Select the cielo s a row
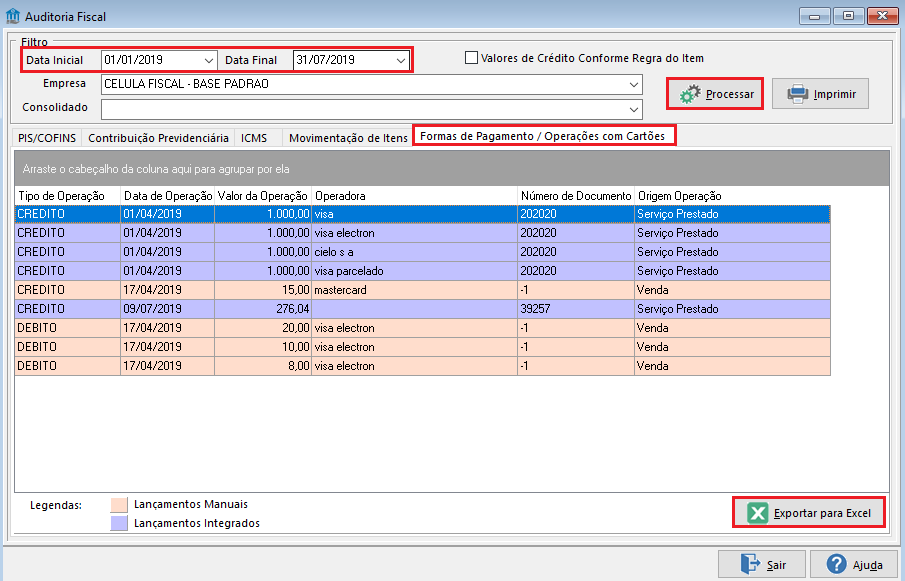Image resolution: width=905 pixels, height=581 pixels. coord(422,252)
